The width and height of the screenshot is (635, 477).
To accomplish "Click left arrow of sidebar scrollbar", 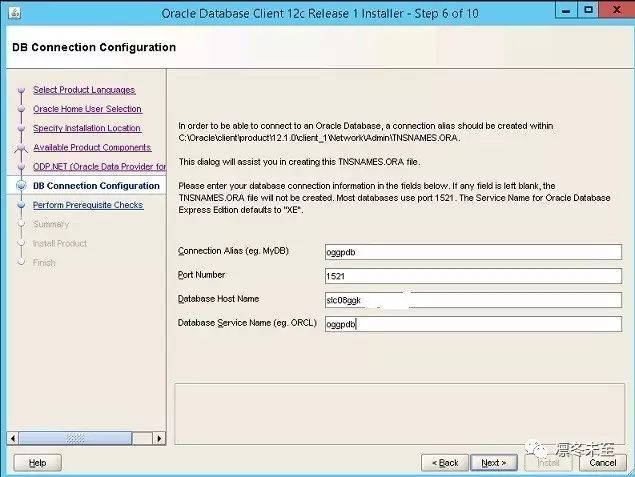I will (13, 438).
